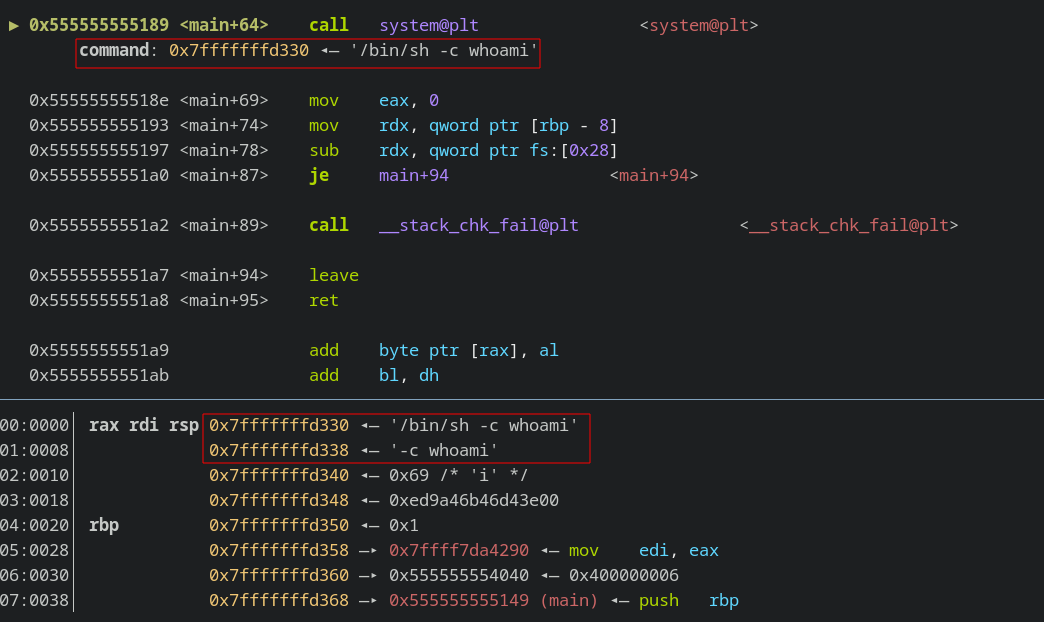
Task: Click the '/bin/sh -c whoami' command string
Action: pos(444,51)
